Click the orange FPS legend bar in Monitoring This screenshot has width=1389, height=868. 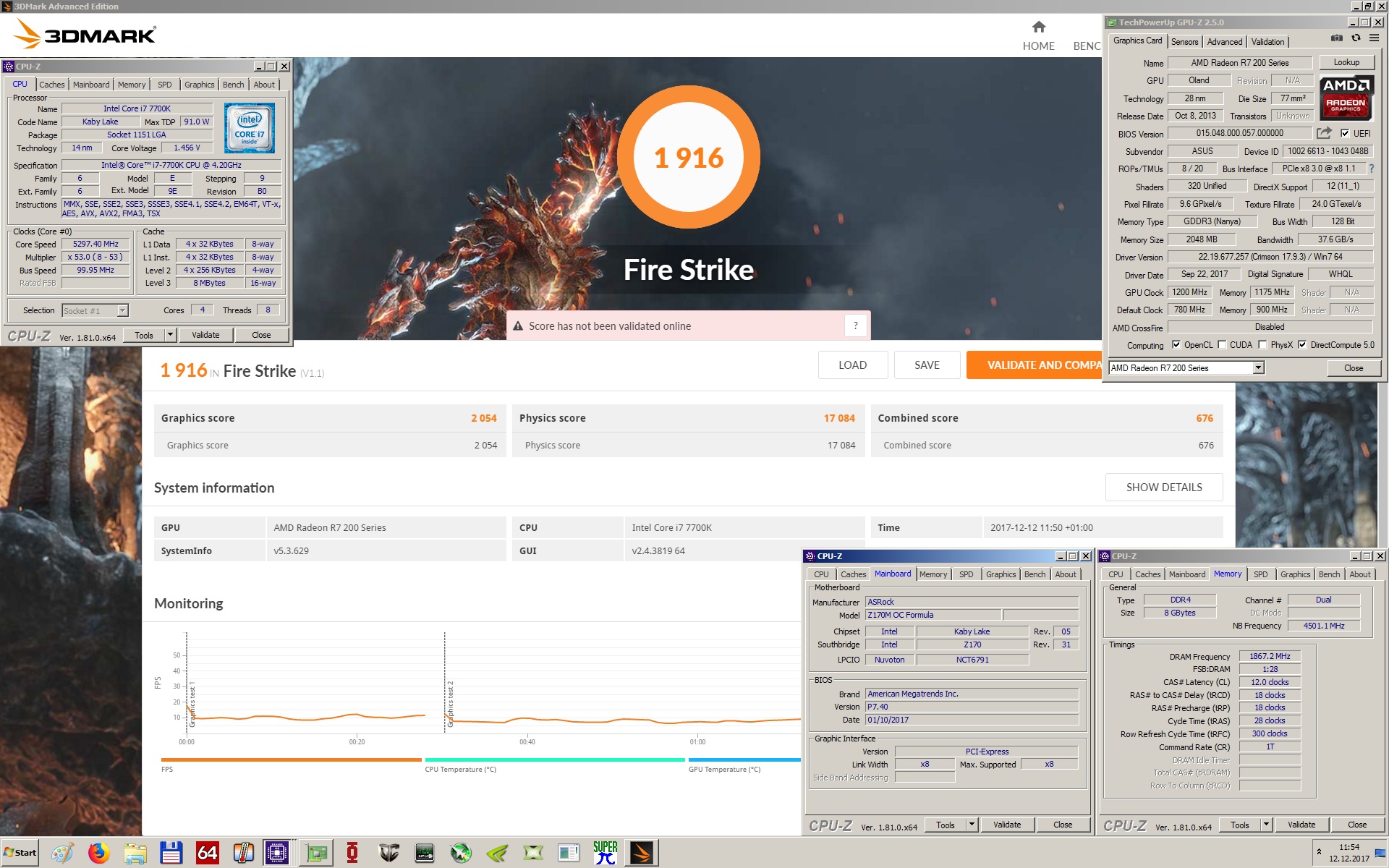291,759
